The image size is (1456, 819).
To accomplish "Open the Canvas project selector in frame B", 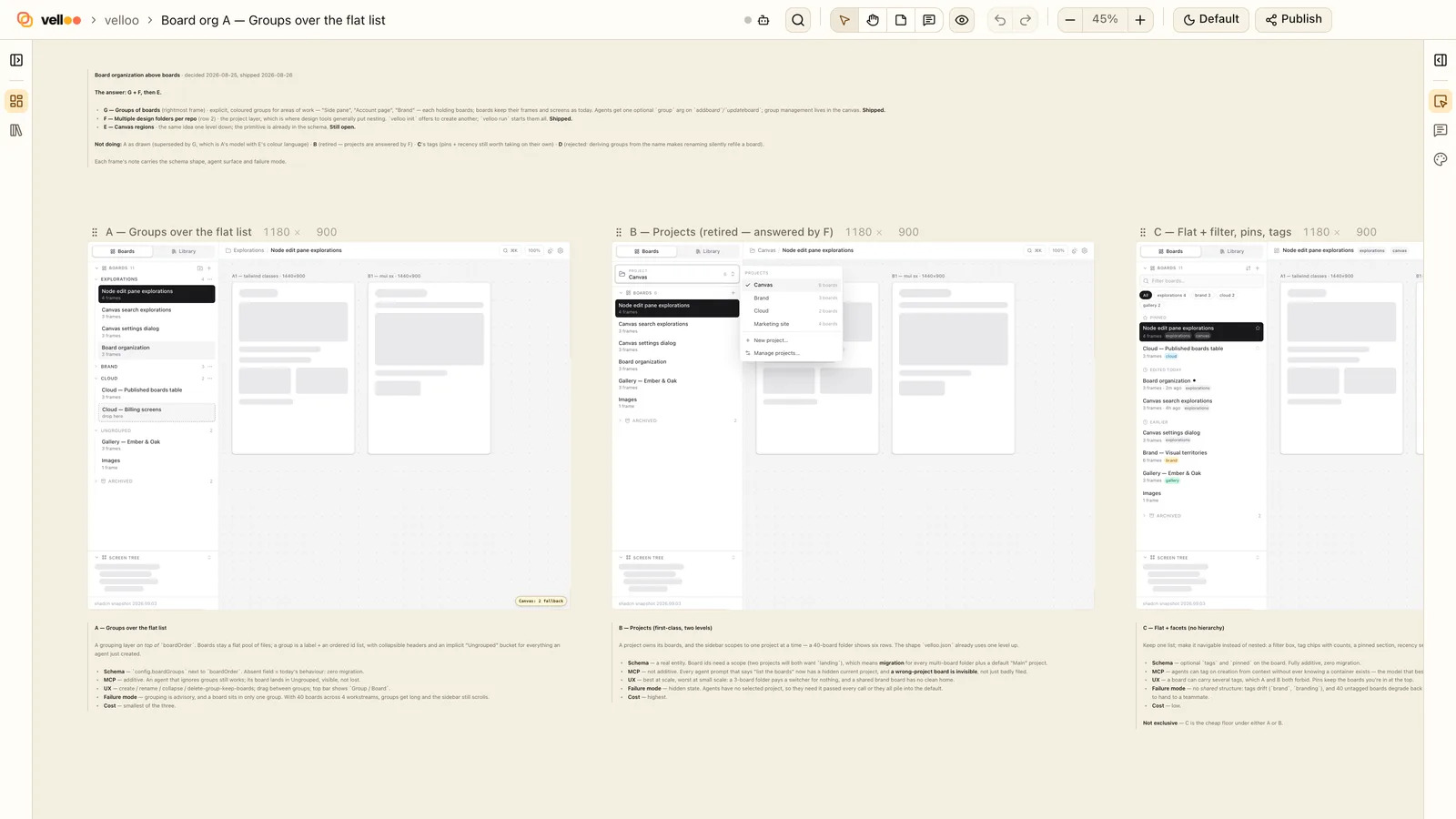I will pos(677,274).
